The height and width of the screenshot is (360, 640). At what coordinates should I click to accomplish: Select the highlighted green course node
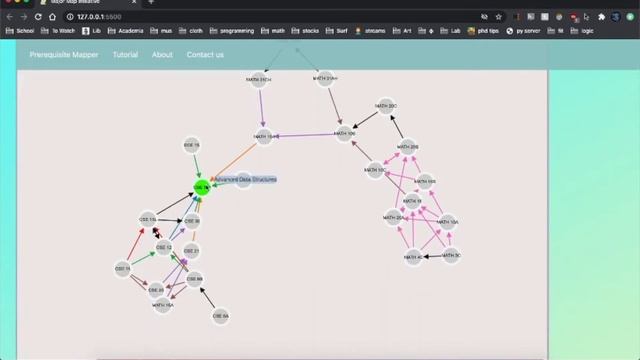[x=202, y=187]
